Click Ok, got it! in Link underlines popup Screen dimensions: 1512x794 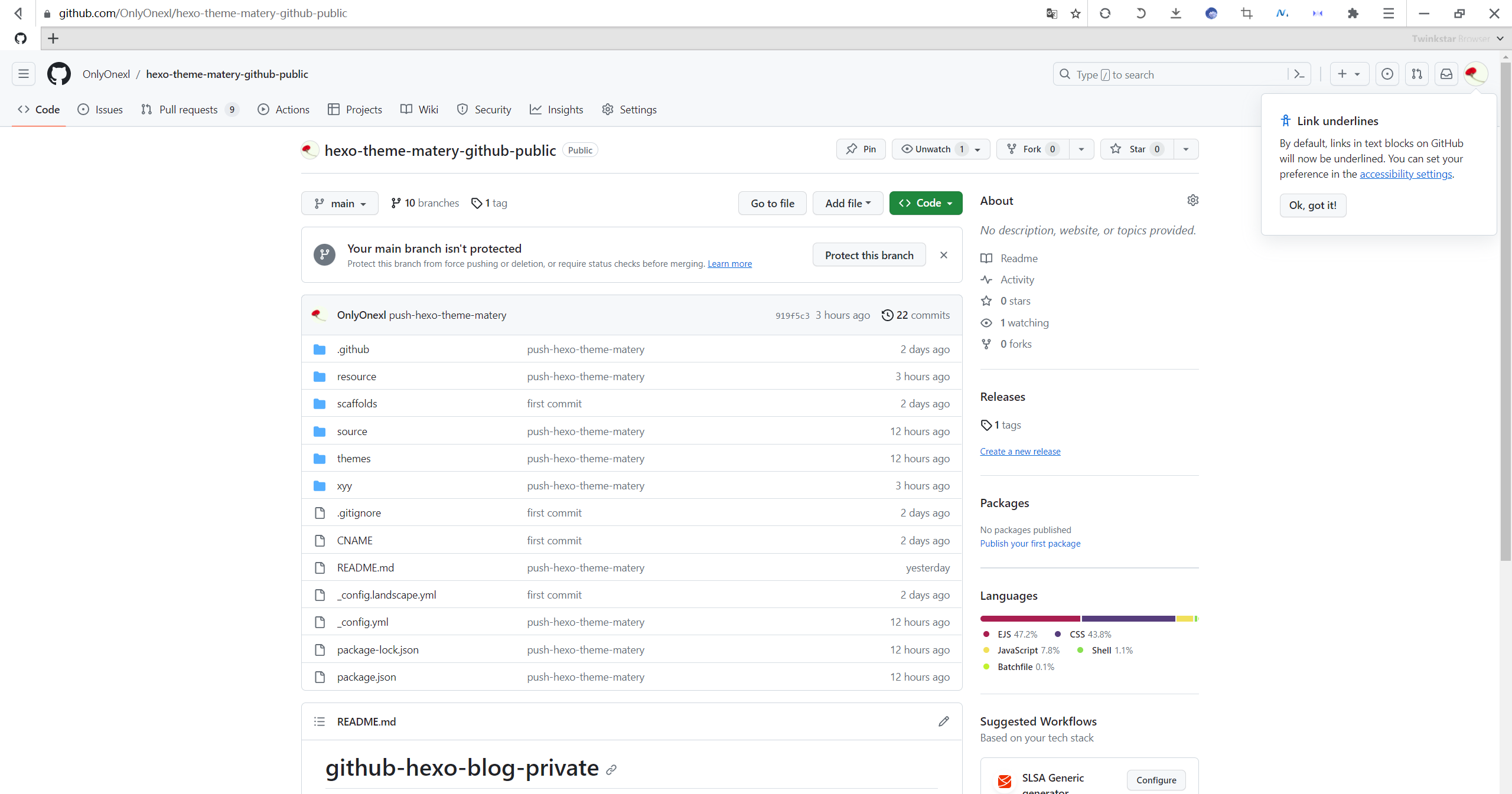click(1313, 205)
